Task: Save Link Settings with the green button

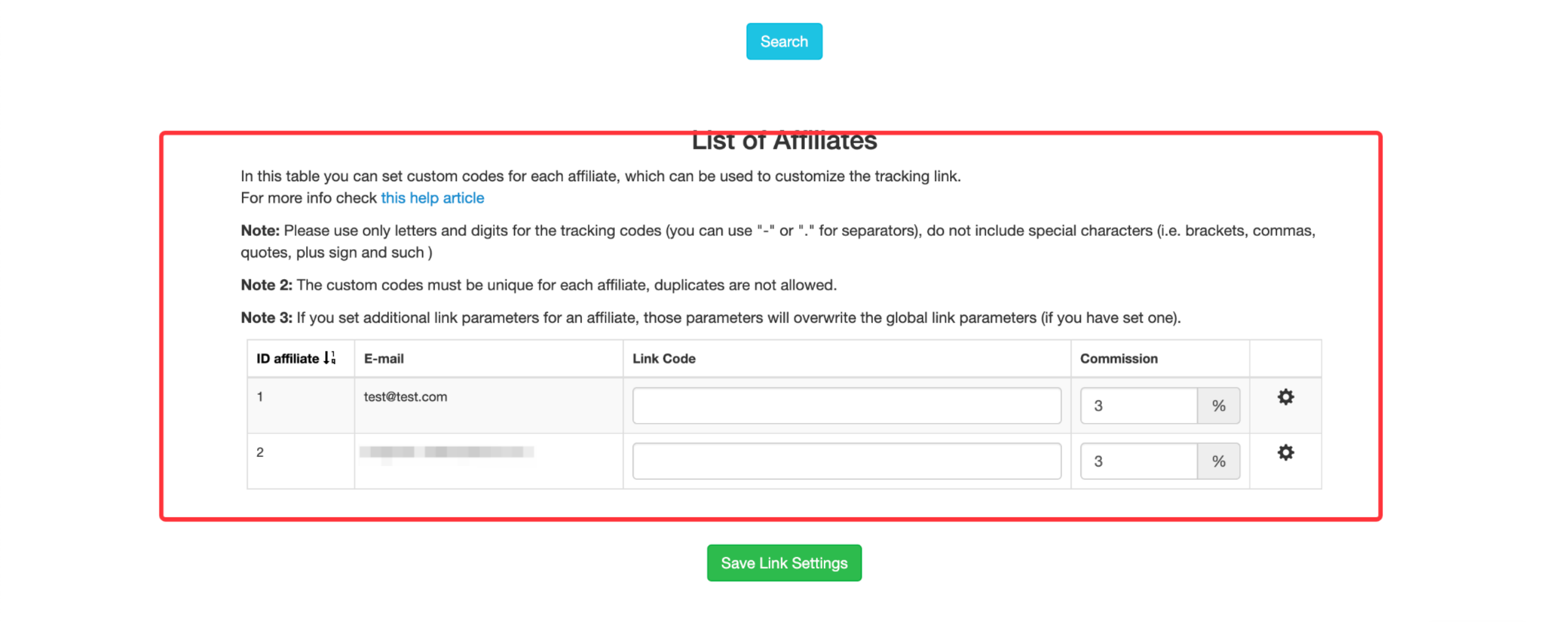Action: 784,563
